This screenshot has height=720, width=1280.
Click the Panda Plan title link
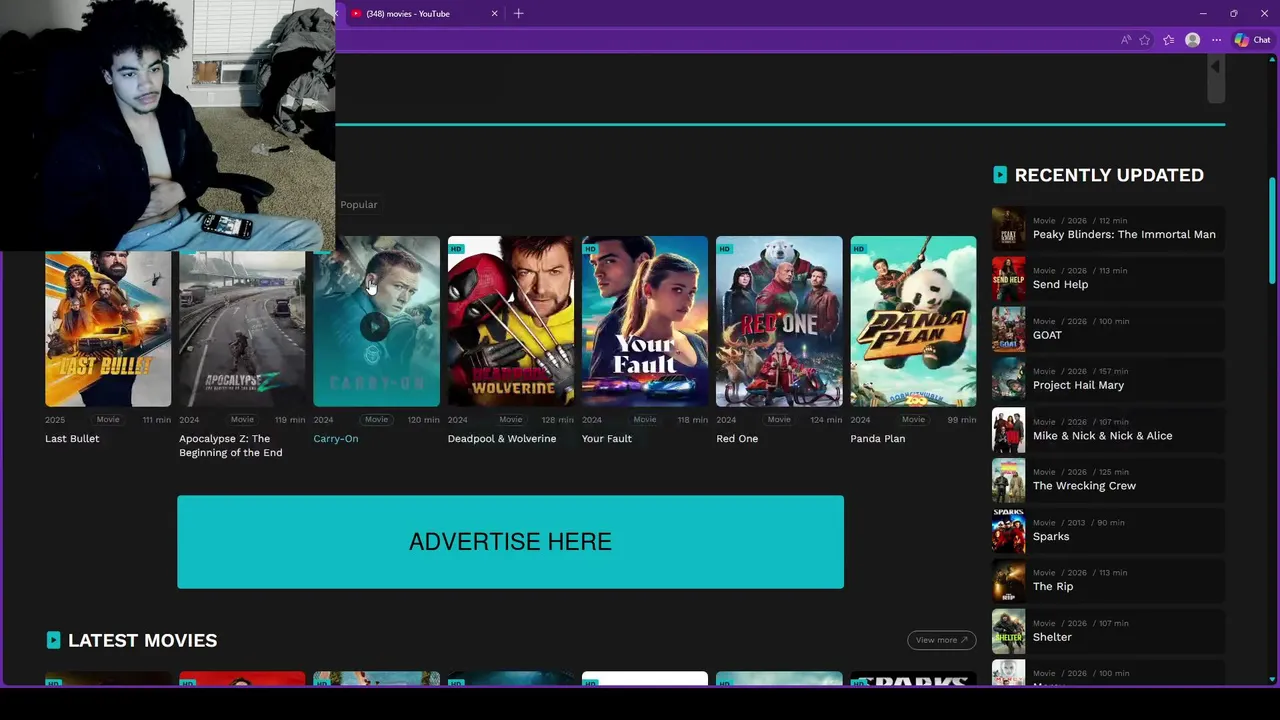click(x=878, y=439)
